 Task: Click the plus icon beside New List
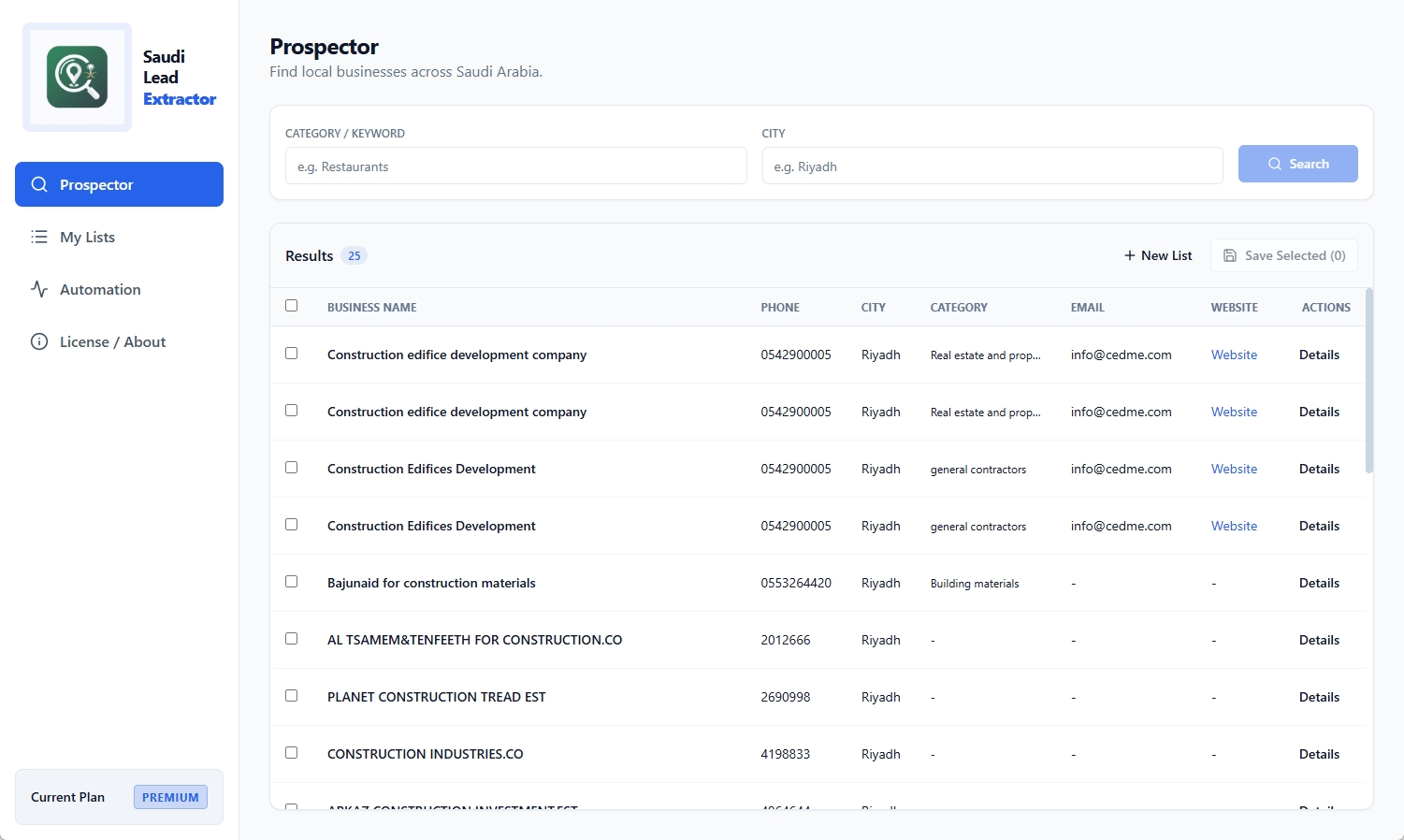(x=1129, y=254)
